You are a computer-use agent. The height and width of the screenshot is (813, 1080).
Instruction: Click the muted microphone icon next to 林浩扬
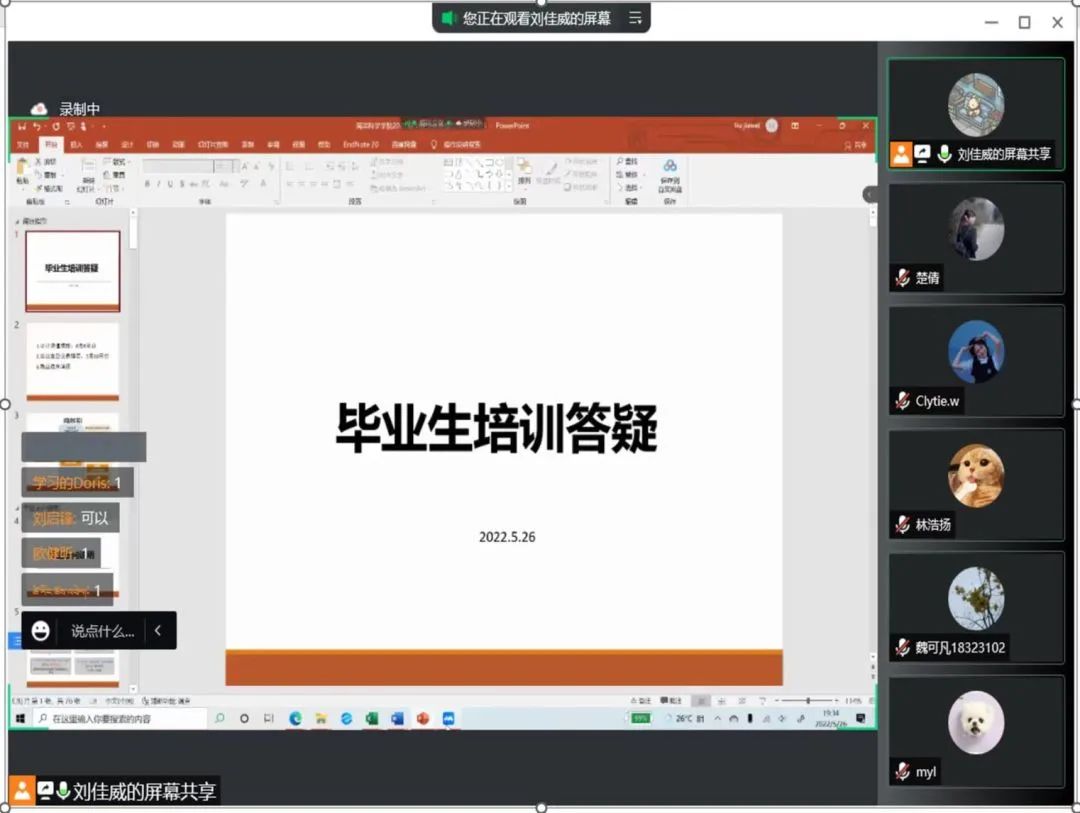point(902,524)
